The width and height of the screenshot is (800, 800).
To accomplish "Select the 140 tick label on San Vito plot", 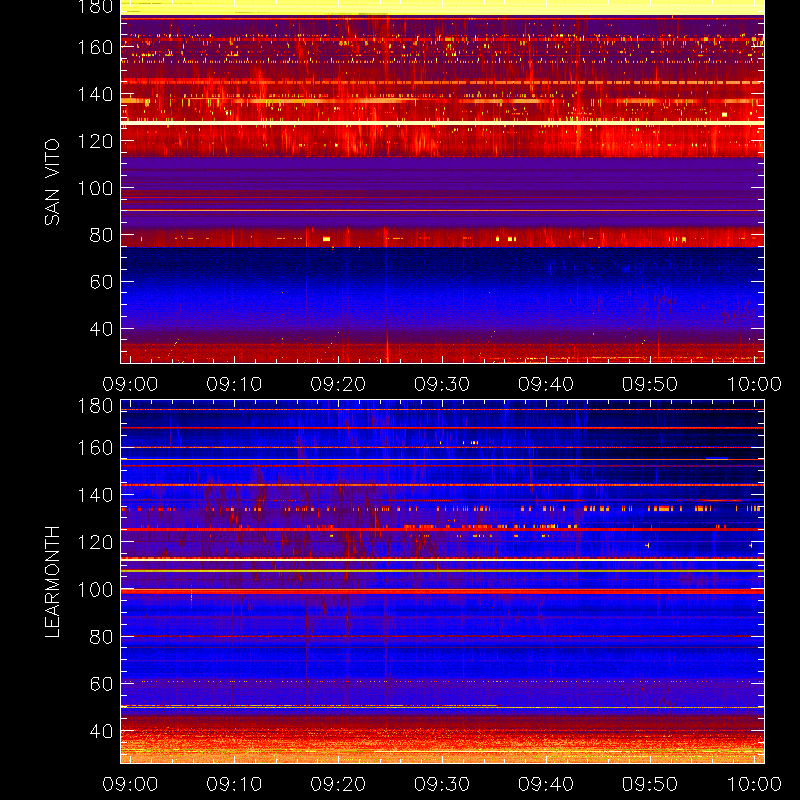I will pos(95,94).
